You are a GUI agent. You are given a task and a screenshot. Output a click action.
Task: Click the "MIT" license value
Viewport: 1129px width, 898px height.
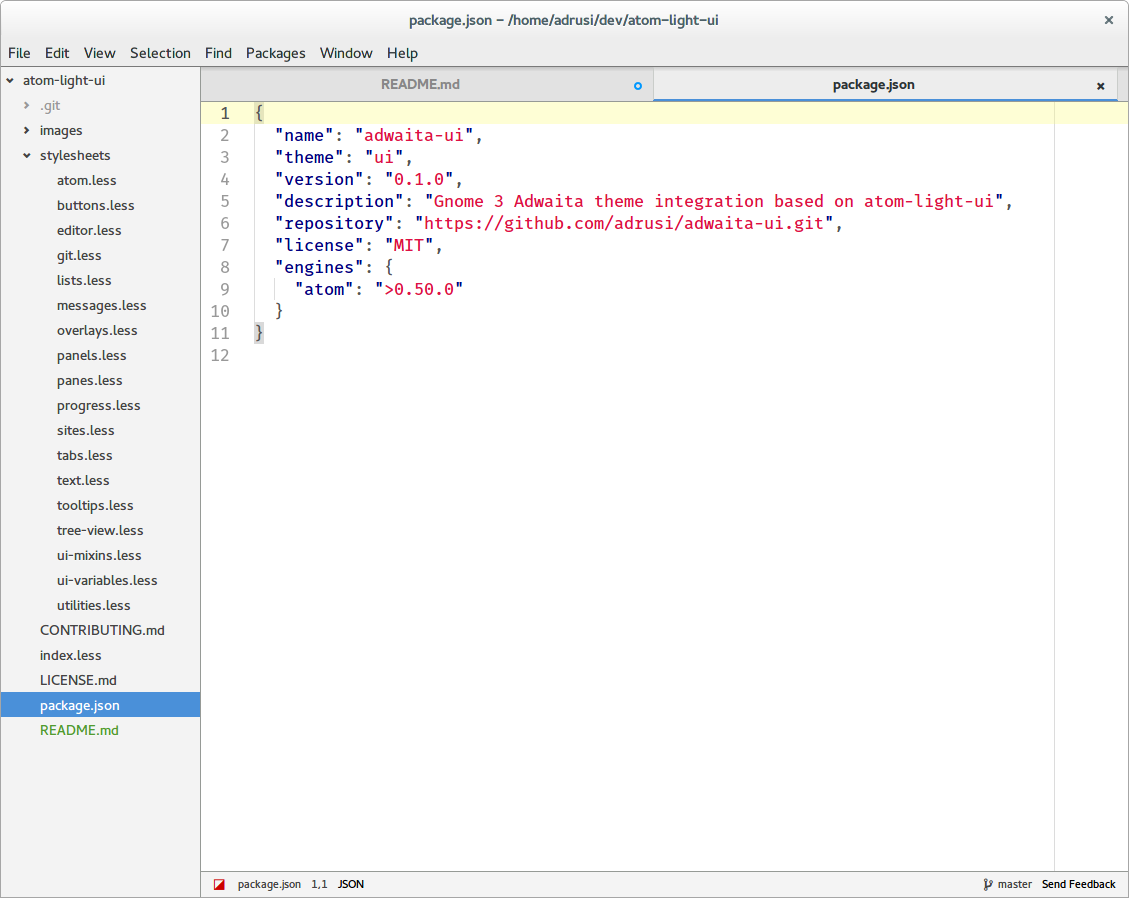[409, 246]
